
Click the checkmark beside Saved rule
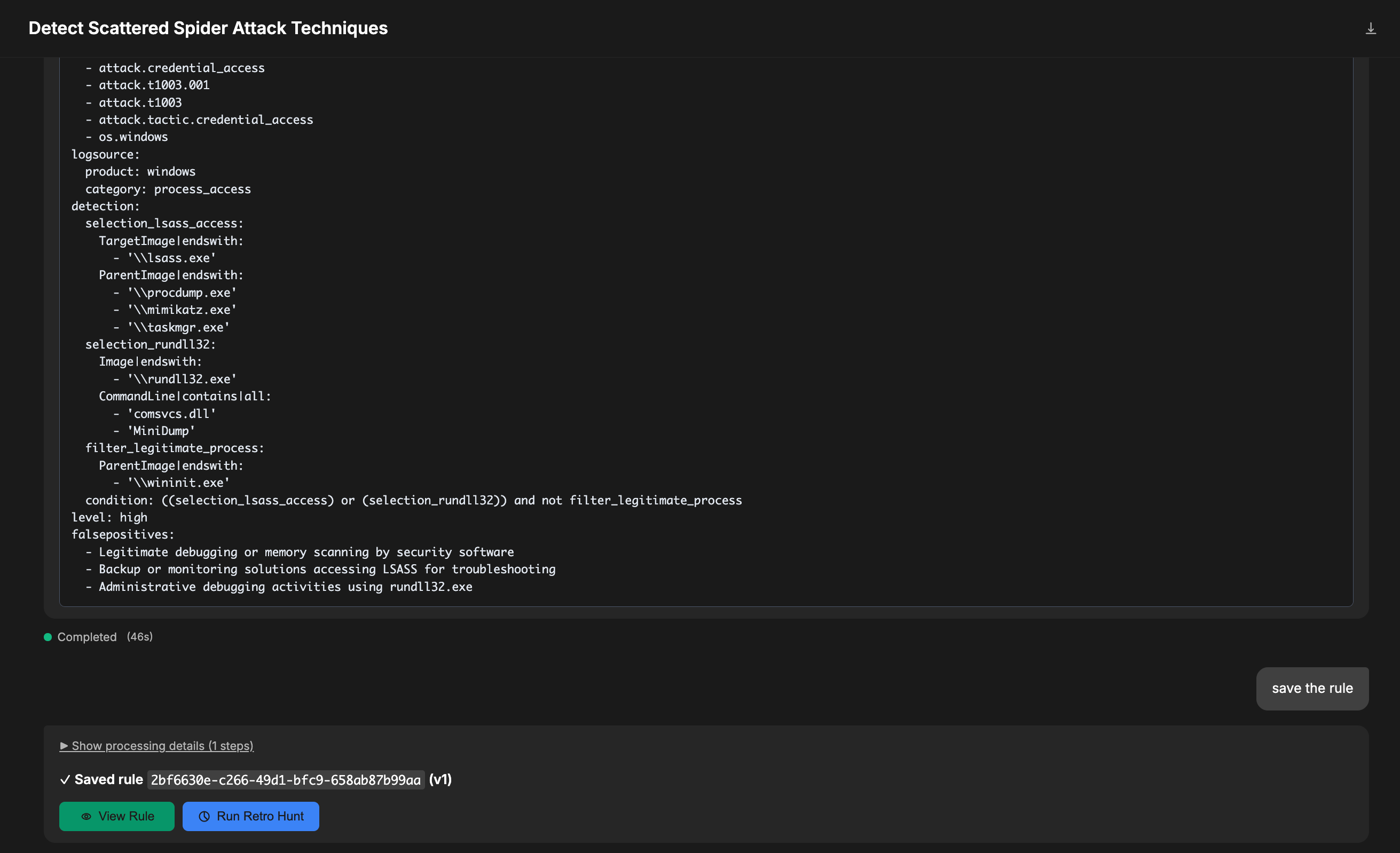click(x=65, y=780)
